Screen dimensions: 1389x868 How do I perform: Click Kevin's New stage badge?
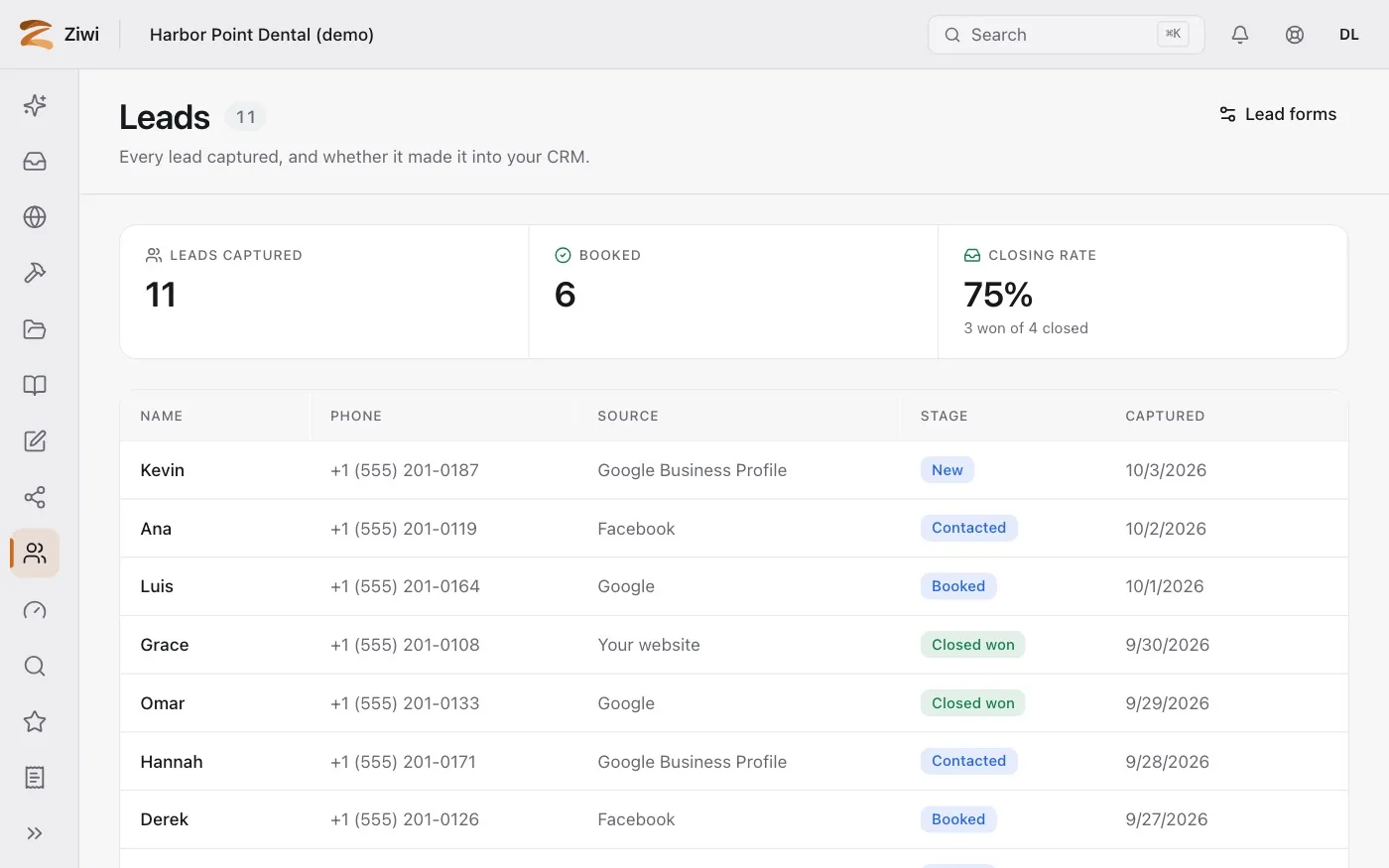947,470
